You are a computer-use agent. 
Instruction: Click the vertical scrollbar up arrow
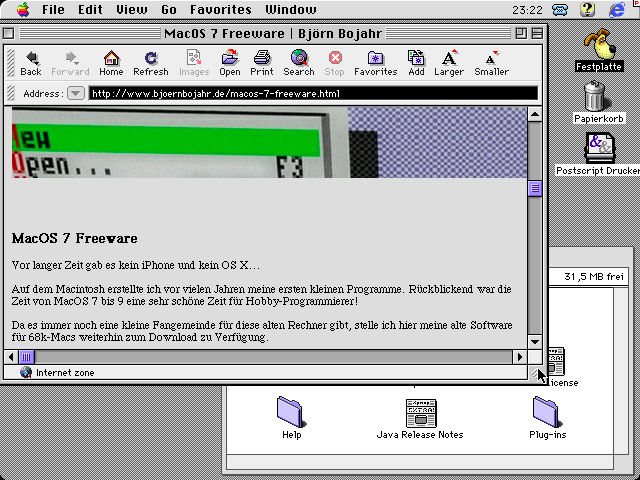(535, 114)
